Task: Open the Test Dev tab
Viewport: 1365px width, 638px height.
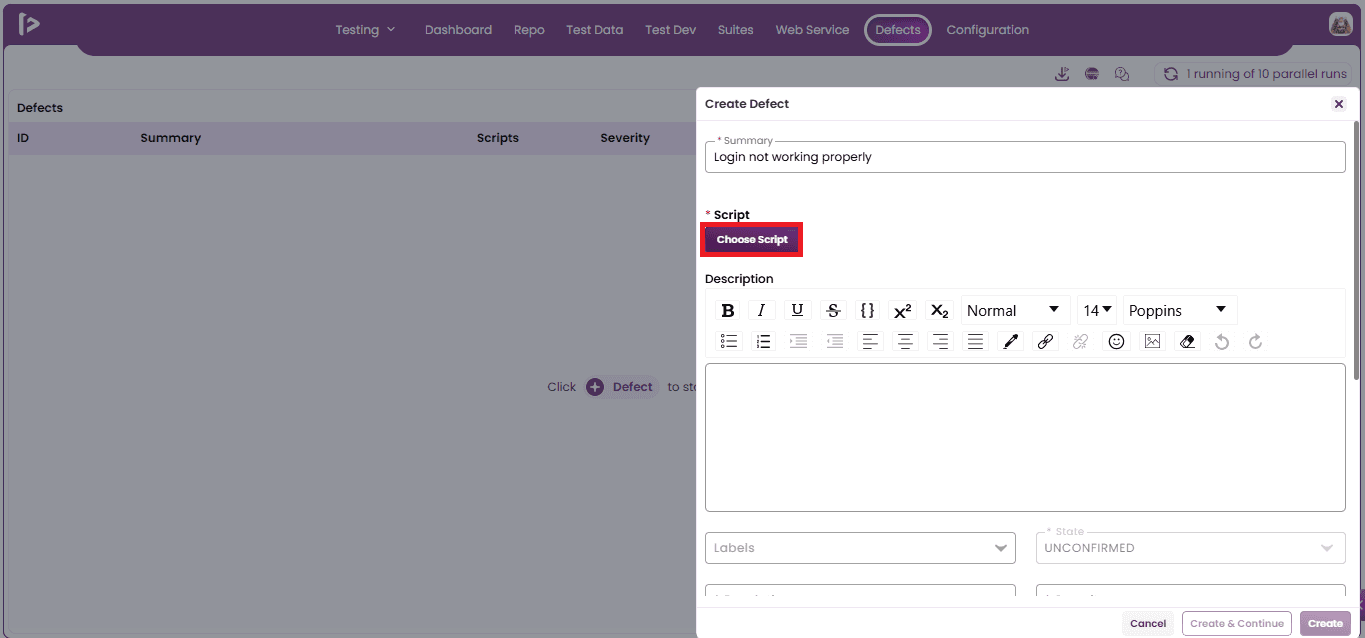Action: (x=670, y=30)
